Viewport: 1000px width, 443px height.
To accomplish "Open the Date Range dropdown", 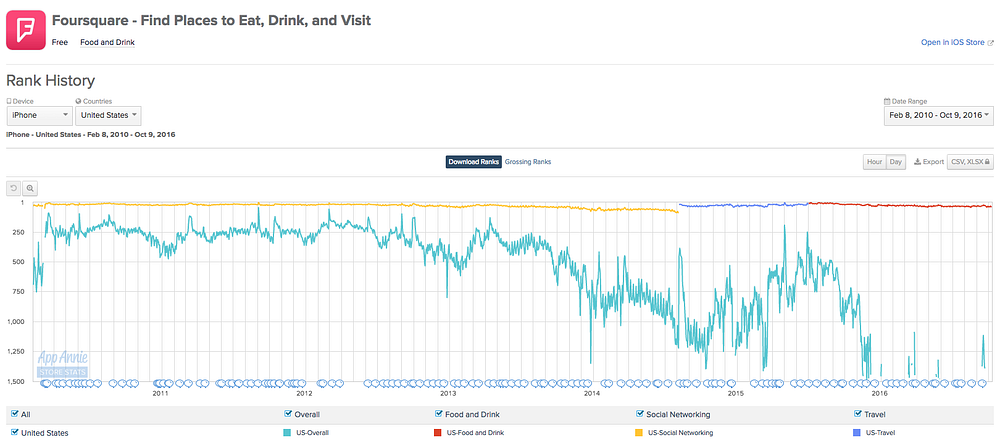I will tap(939, 115).
